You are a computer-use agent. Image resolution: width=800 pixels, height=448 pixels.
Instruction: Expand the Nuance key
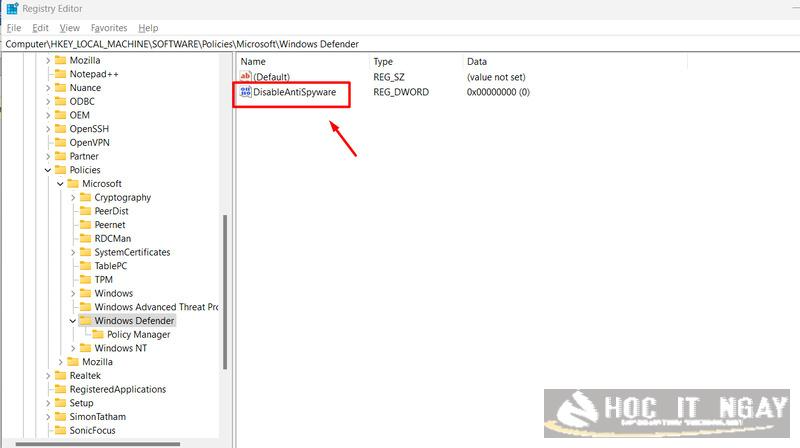pyautogui.click(x=48, y=88)
